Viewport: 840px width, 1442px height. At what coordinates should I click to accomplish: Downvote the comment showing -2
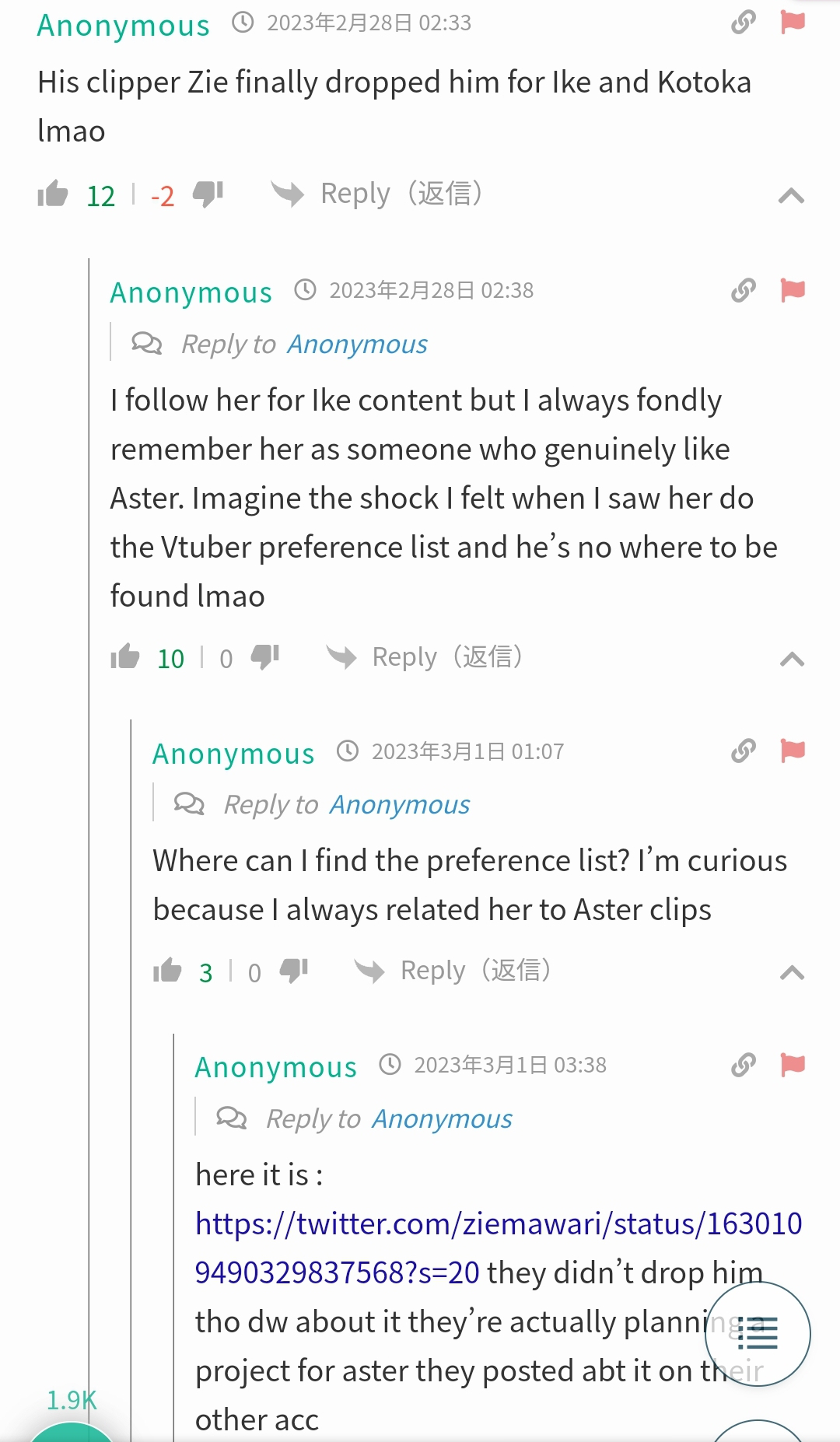(208, 194)
